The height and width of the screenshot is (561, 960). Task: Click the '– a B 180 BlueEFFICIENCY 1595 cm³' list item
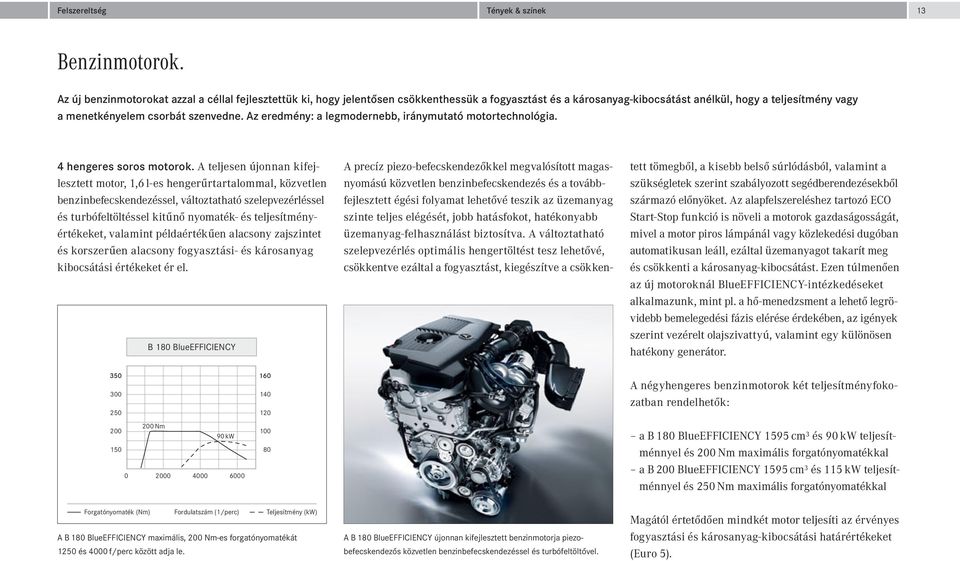click(x=763, y=445)
